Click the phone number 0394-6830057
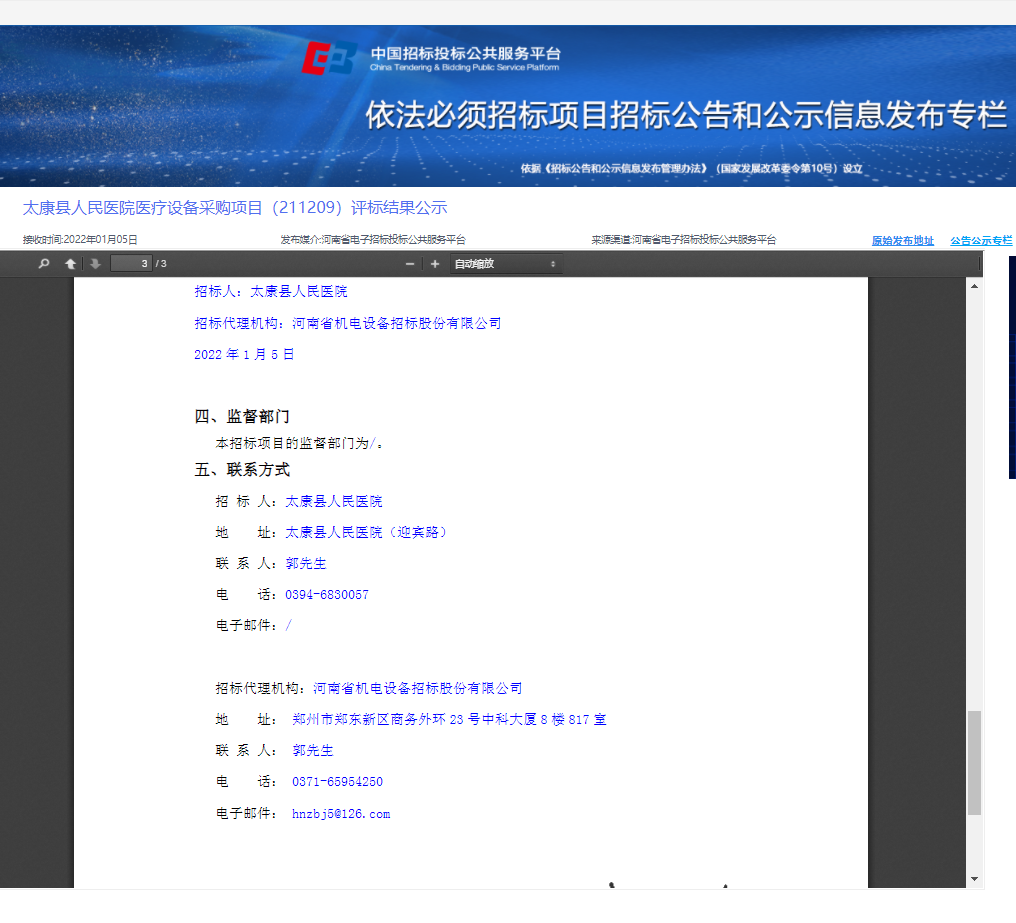 coord(327,595)
